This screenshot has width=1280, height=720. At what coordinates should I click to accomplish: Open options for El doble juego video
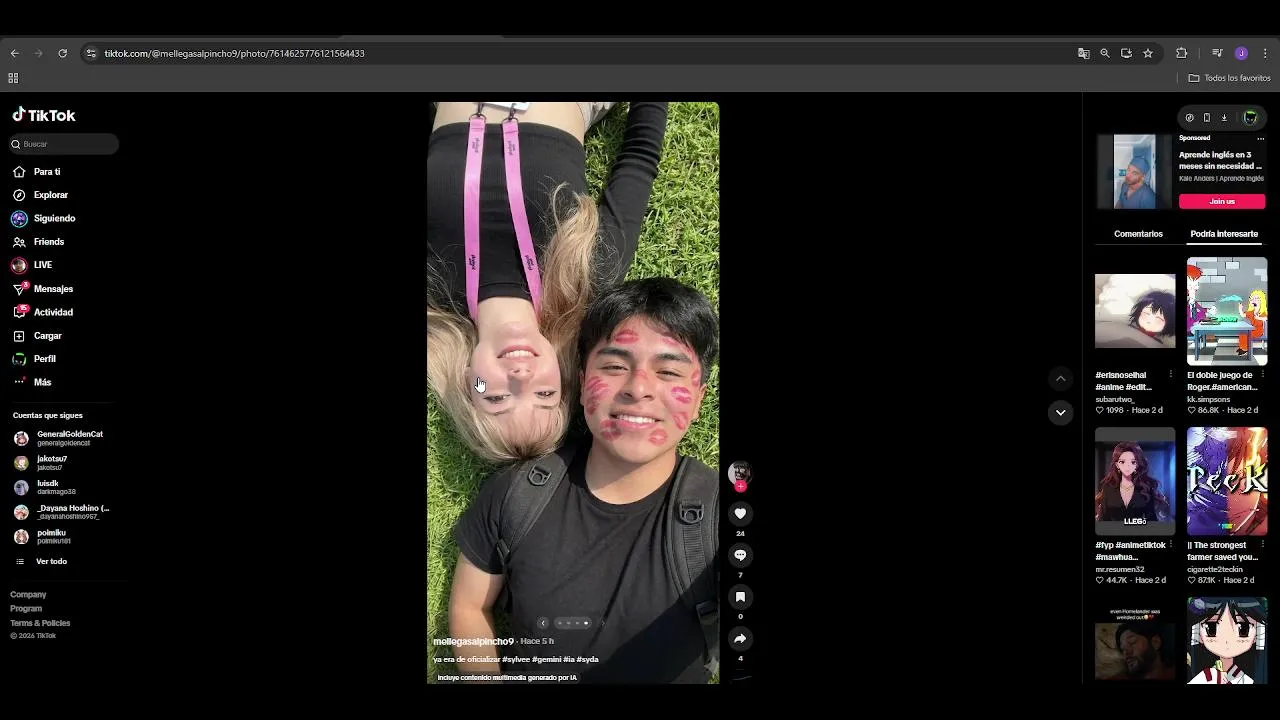pyautogui.click(x=1262, y=375)
